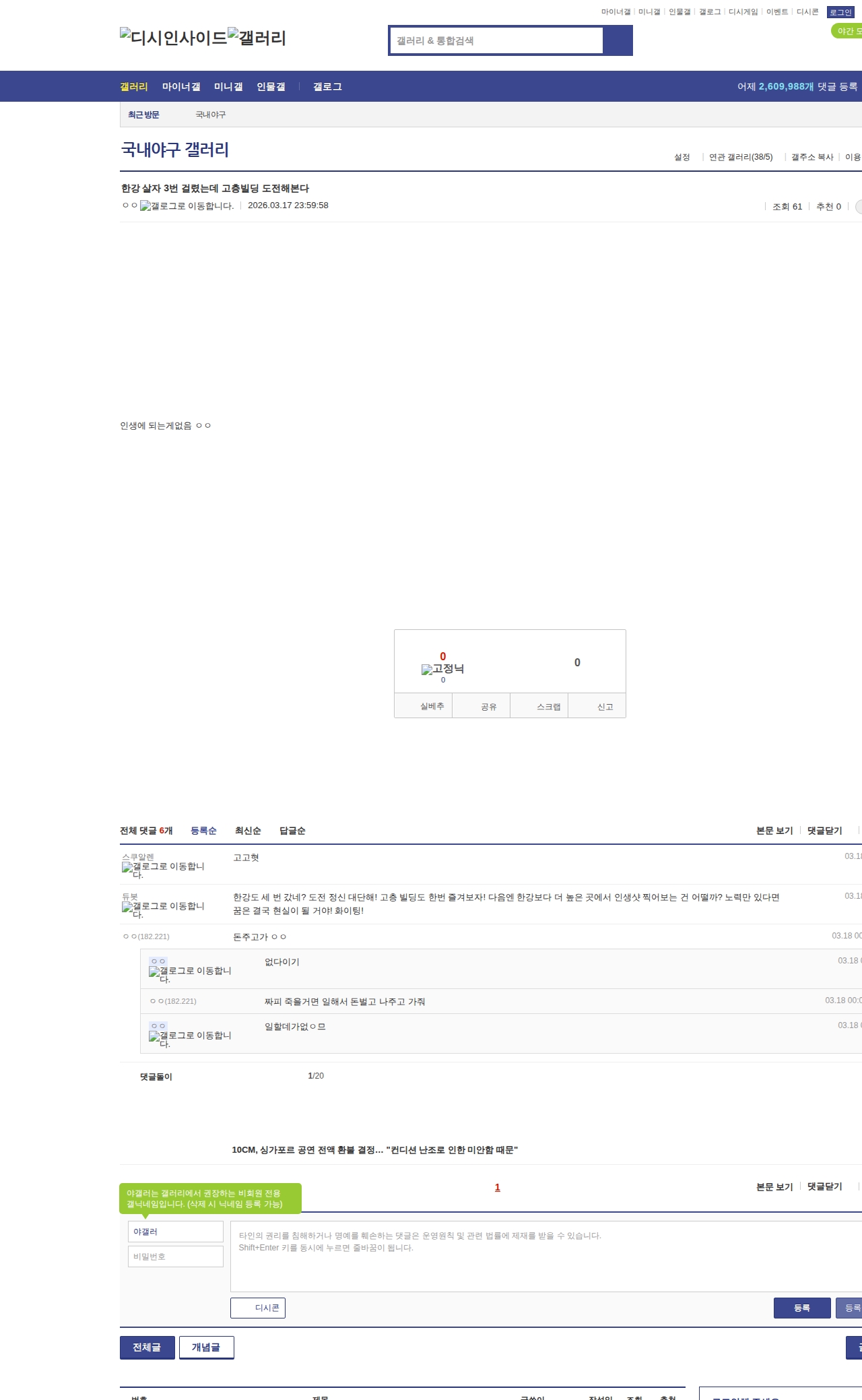Focus the comment text area
Image resolution: width=862 pixels, height=1400 pixels.
(x=546, y=1256)
